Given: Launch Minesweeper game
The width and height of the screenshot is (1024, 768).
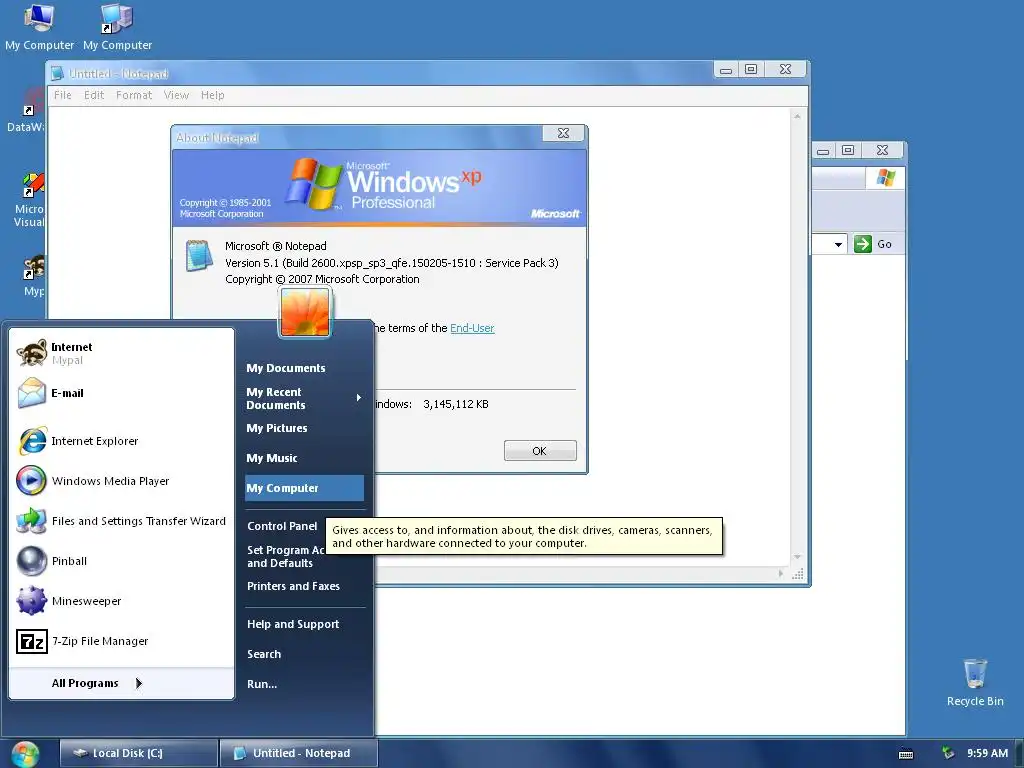Looking at the screenshot, I should (x=121, y=601).
